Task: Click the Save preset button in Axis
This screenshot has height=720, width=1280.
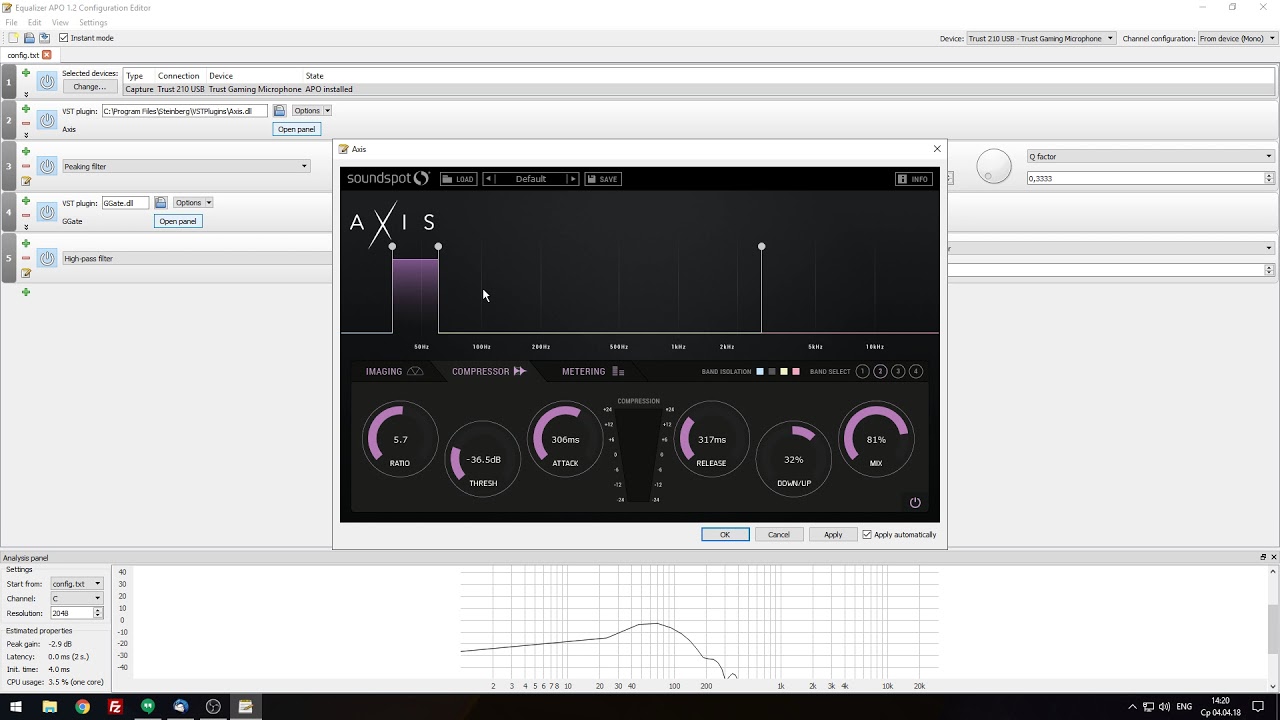Action: point(603,179)
